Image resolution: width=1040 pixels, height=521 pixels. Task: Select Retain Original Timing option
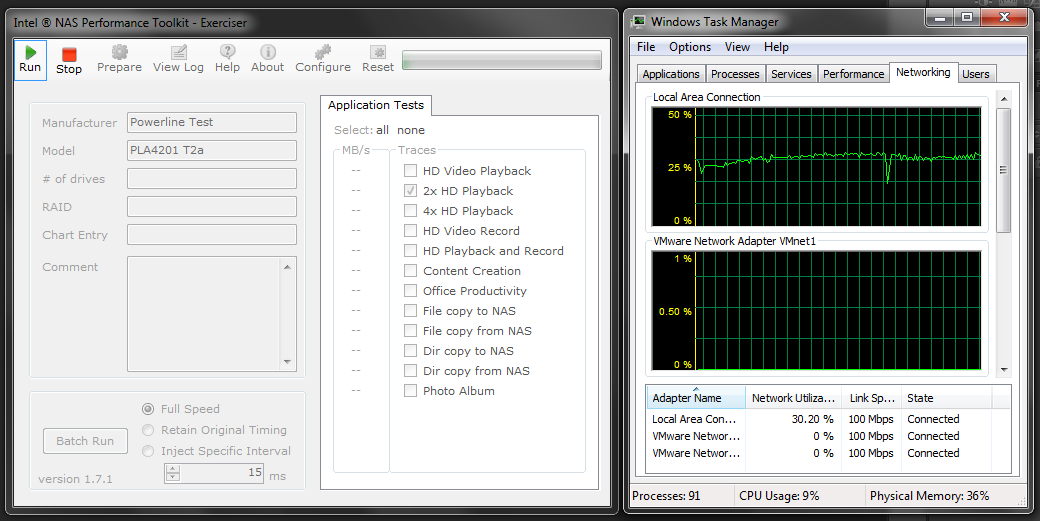[x=149, y=430]
